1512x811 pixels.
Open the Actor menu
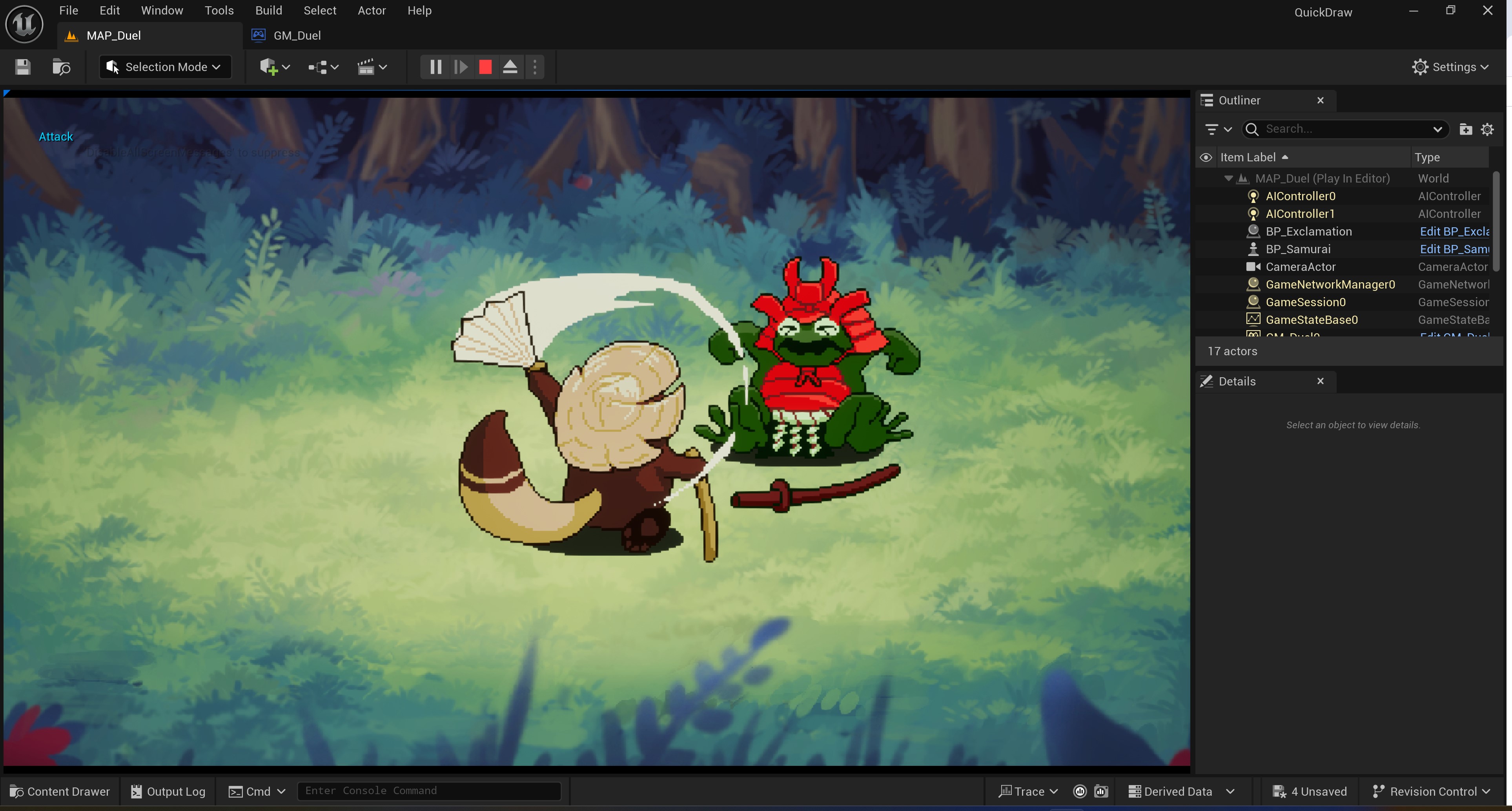tap(372, 11)
